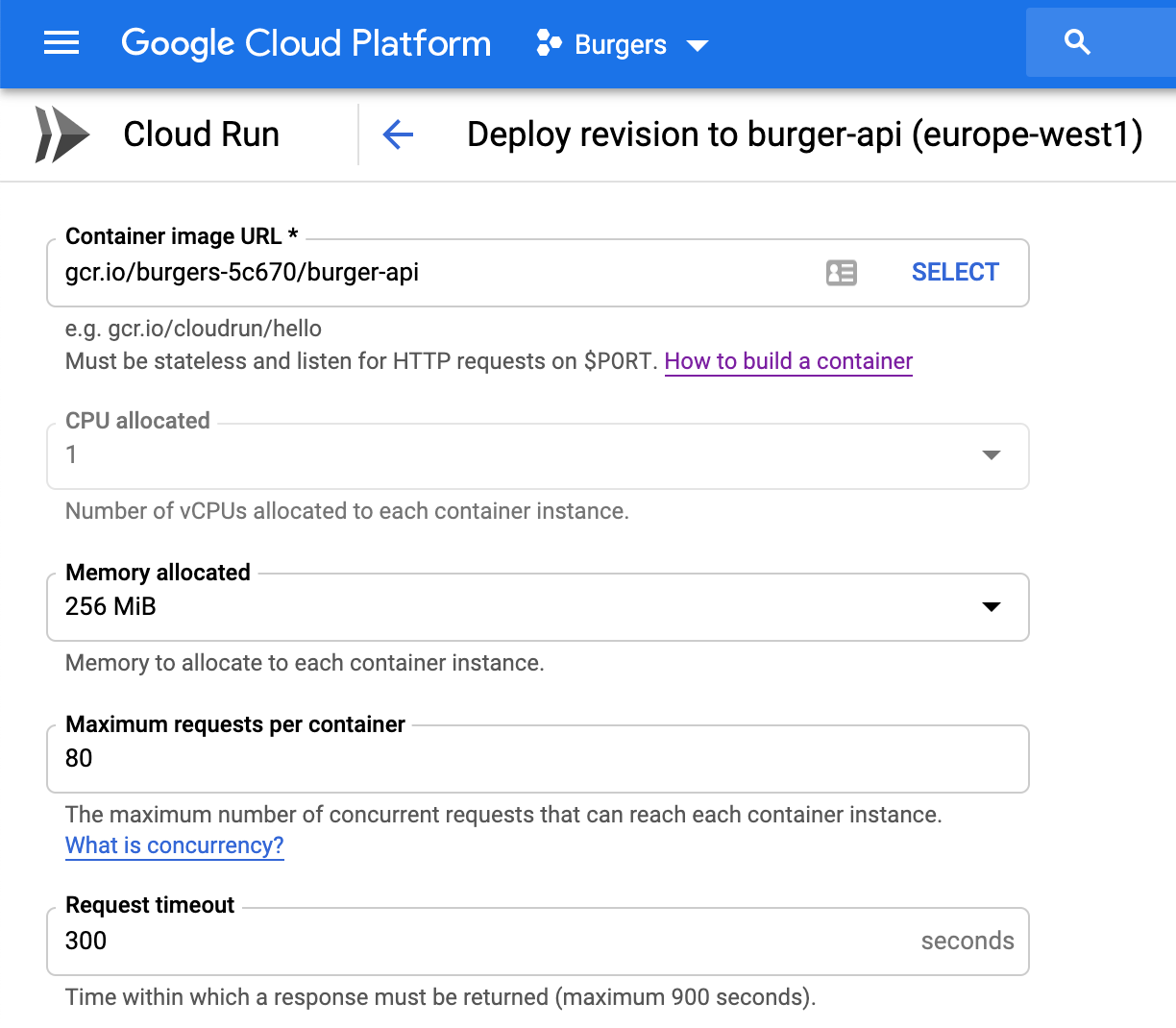Open the What is concurrency? link
This screenshot has height=1028, width=1176.
click(175, 845)
